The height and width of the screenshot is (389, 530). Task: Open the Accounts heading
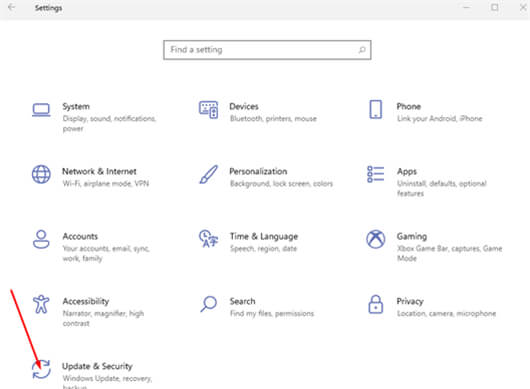(80, 236)
